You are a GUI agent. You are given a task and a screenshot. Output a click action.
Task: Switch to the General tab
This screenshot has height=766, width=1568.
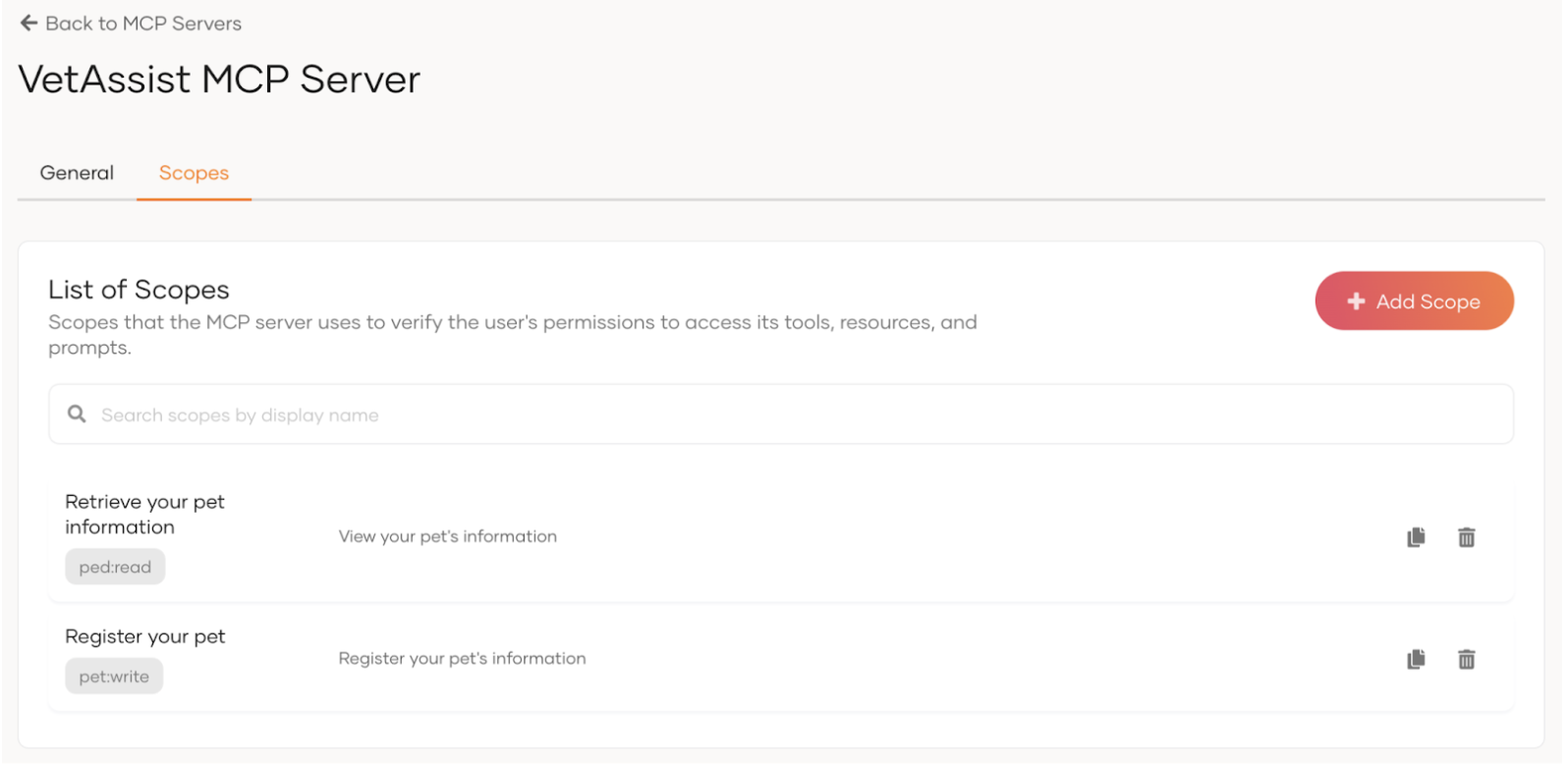pyautogui.click(x=76, y=172)
